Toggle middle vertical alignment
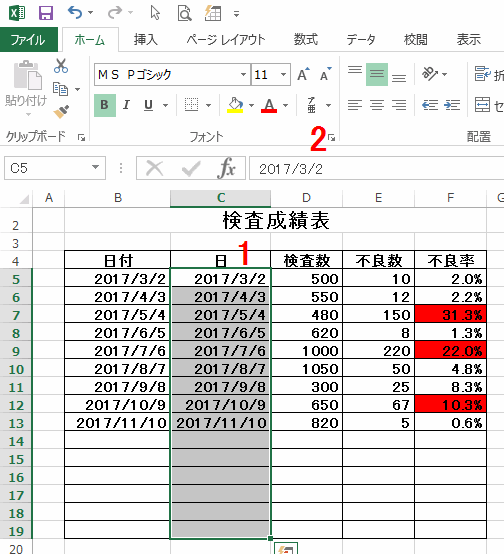 377,74
